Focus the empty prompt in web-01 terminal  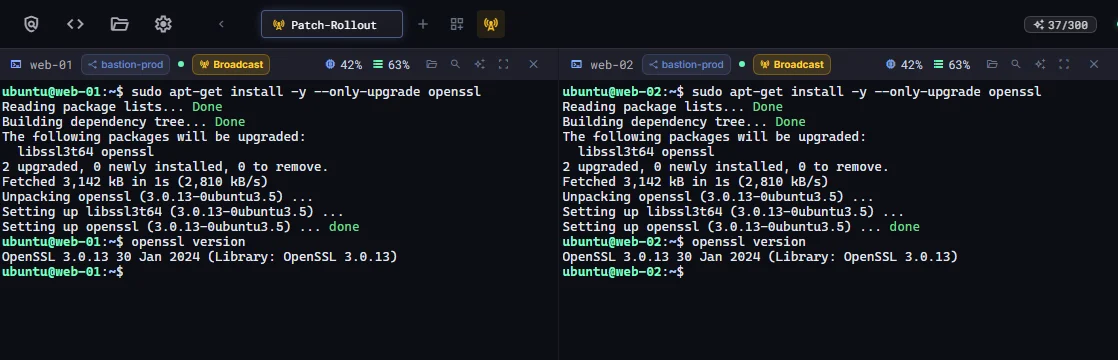pos(63,272)
